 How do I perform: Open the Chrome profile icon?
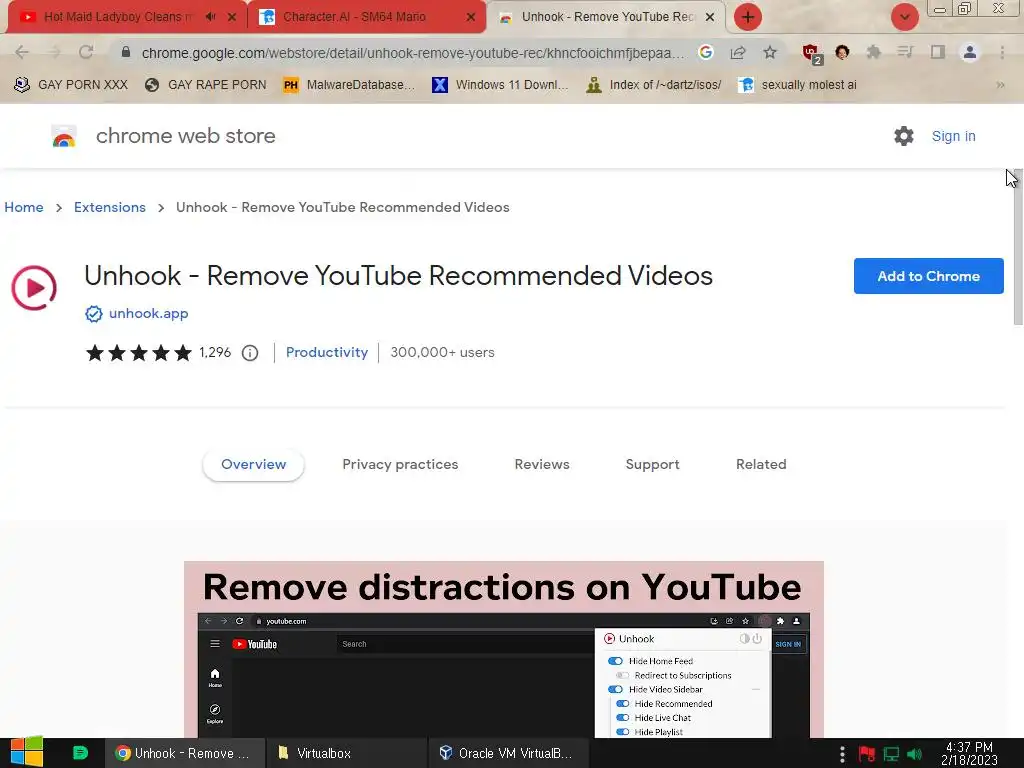970,52
